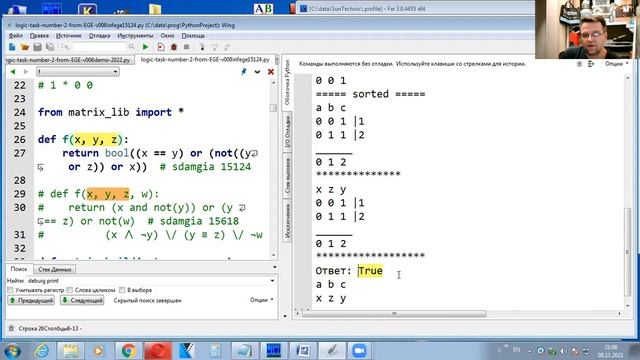
Task: Run the program with green play icon
Action: [145, 47]
